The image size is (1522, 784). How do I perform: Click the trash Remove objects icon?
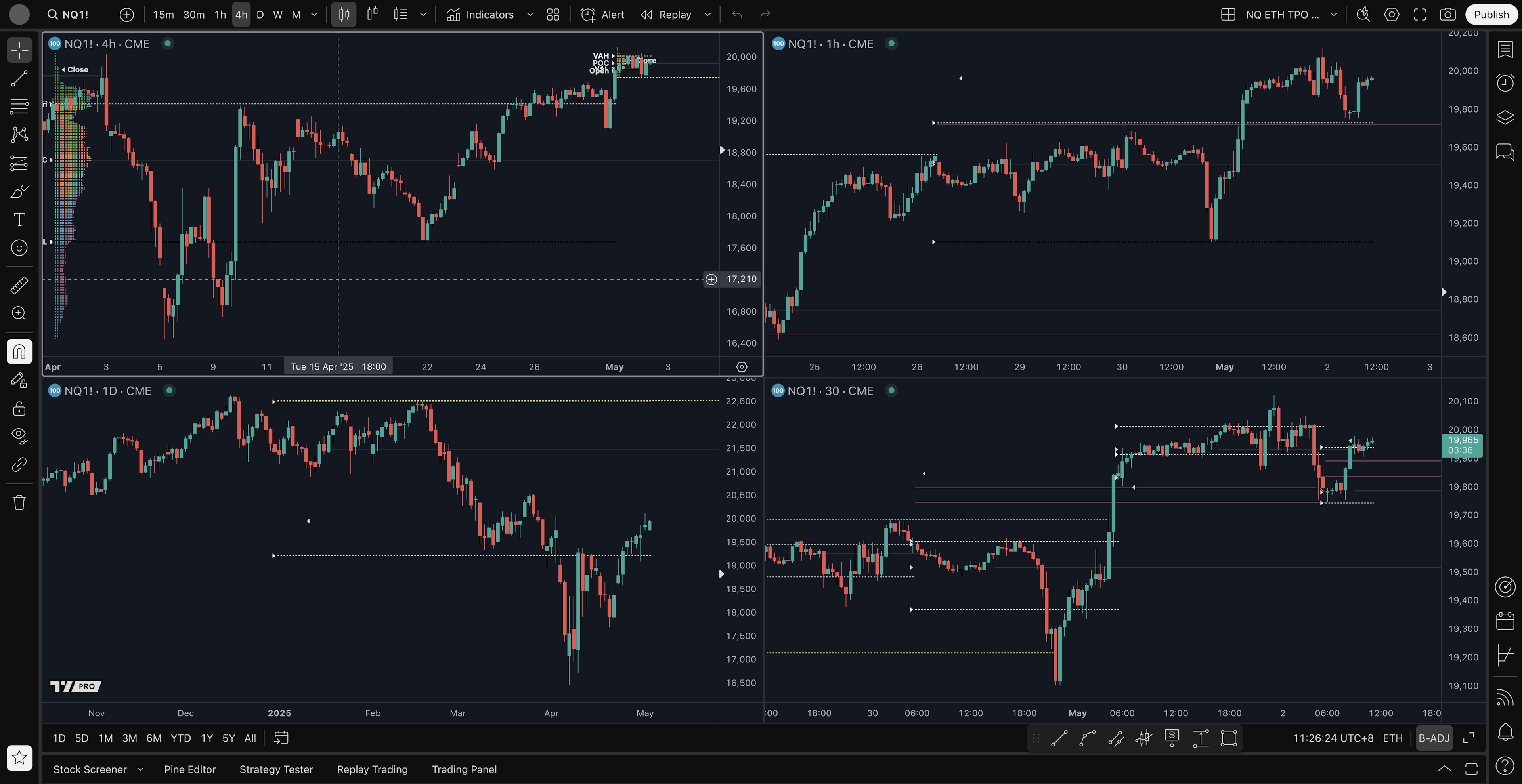pyautogui.click(x=19, y=502)
